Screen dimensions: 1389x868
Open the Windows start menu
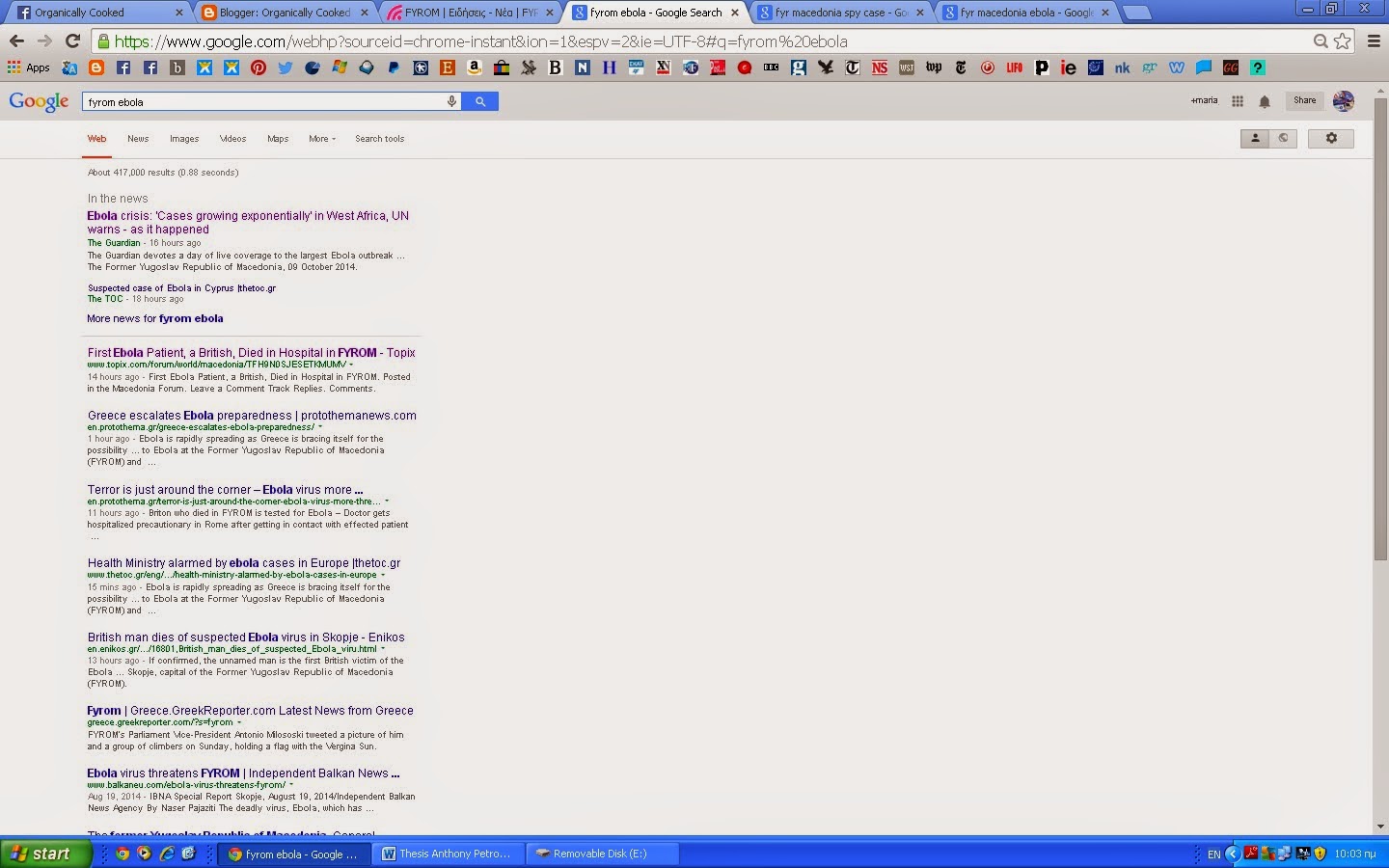[46, 854]
